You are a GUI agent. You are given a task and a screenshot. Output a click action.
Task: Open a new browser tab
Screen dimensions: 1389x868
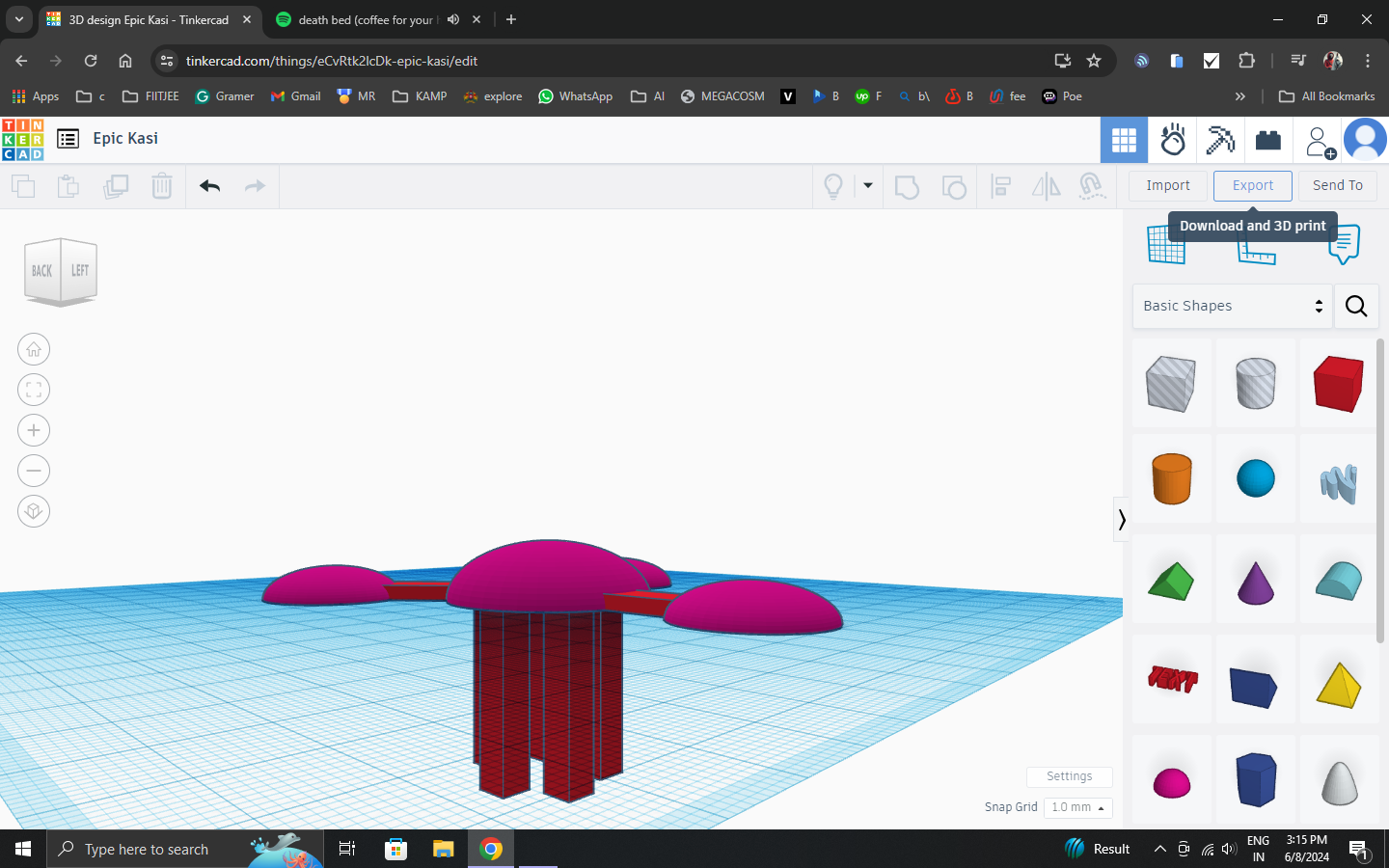coord(511,19)
